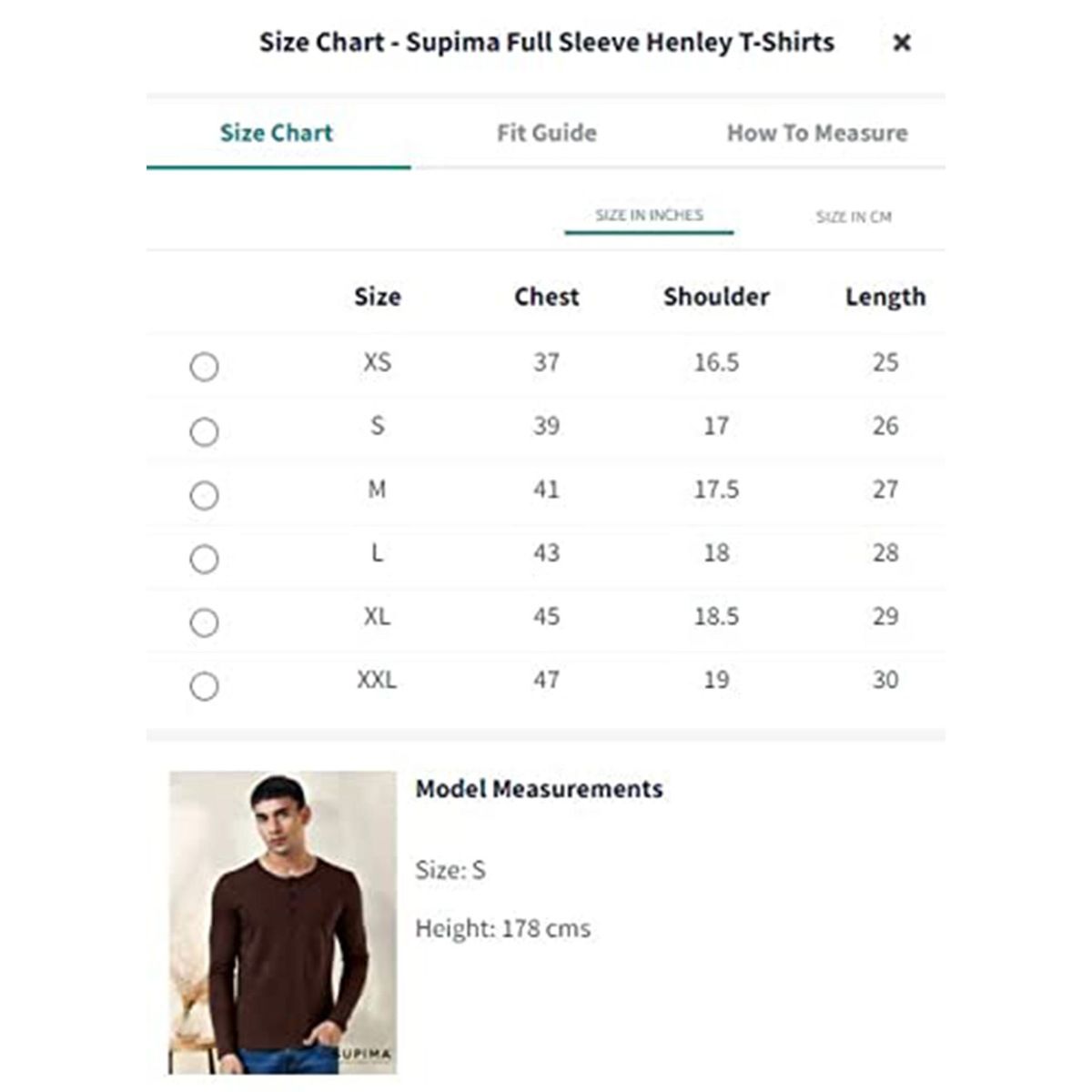
Task: Switch measurements to Size in CM
Action: point(854,217)
